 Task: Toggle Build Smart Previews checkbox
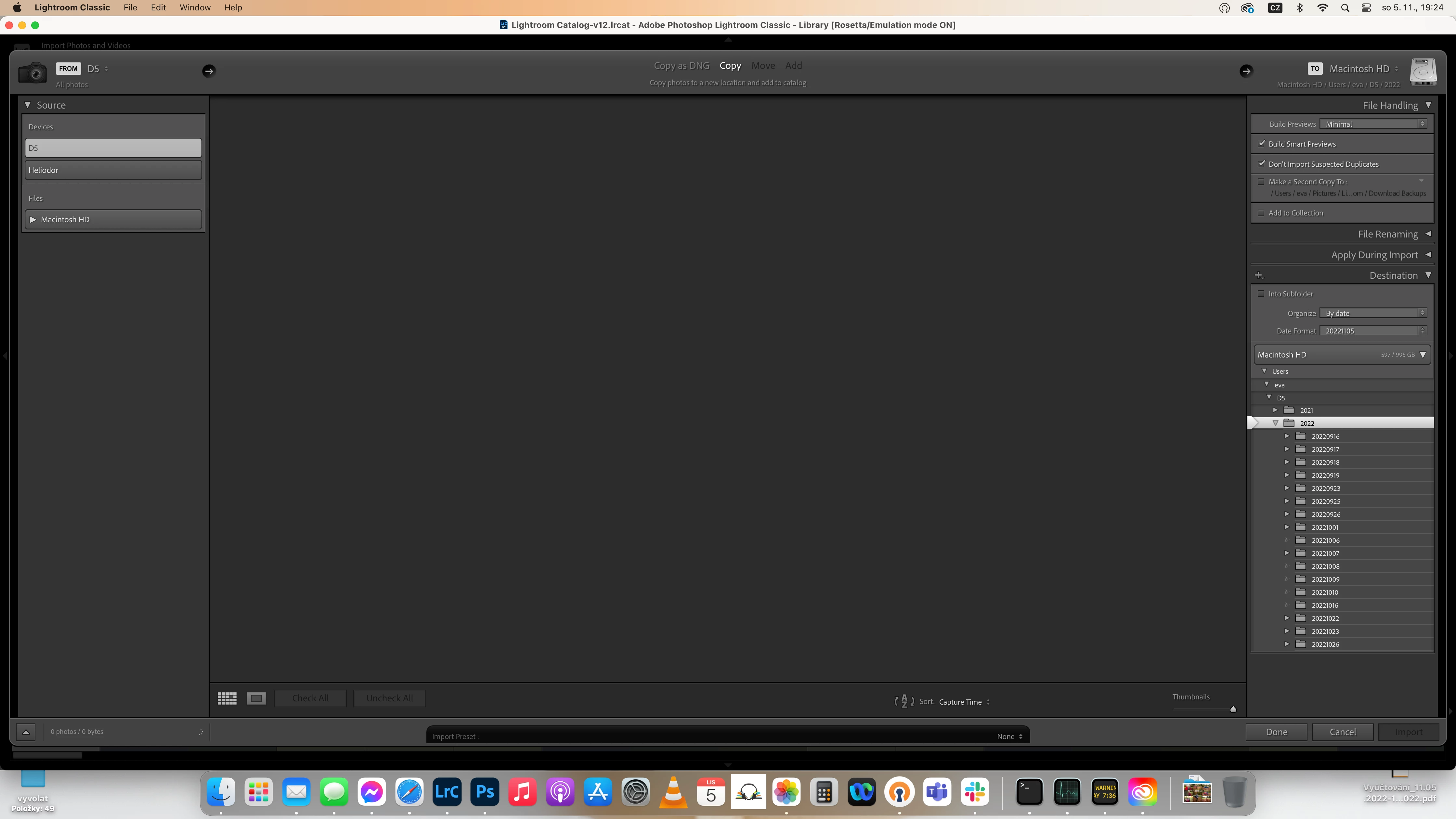click(x=1262, y=144)
